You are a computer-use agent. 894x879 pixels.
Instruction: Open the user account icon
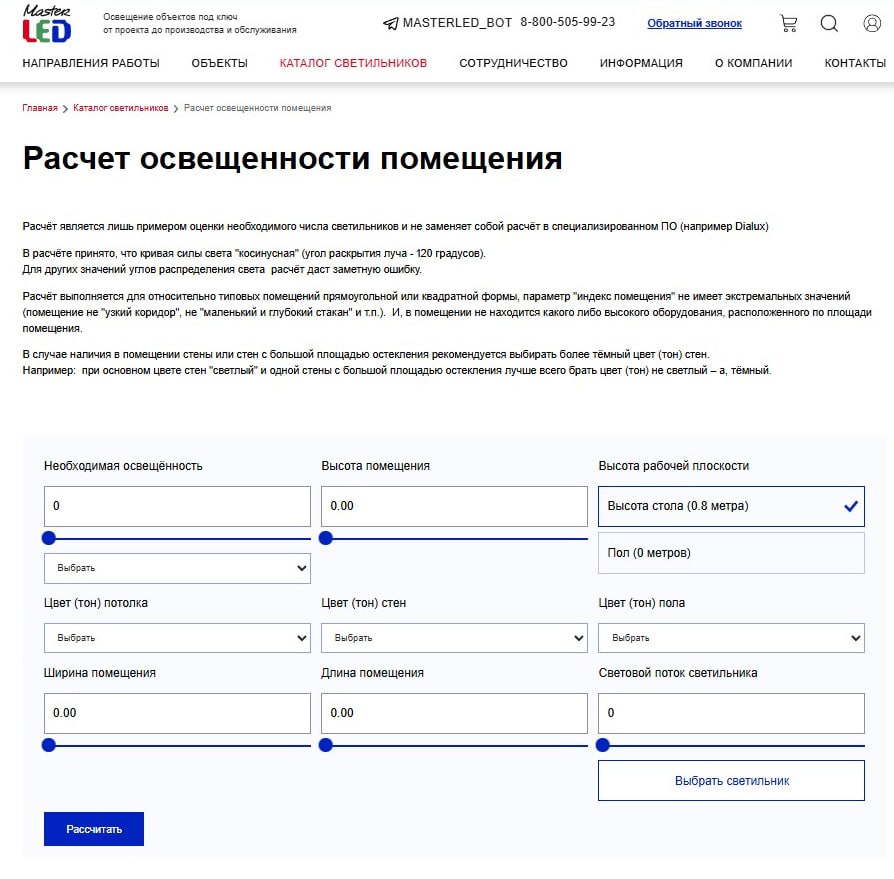(x=871, y=23)
